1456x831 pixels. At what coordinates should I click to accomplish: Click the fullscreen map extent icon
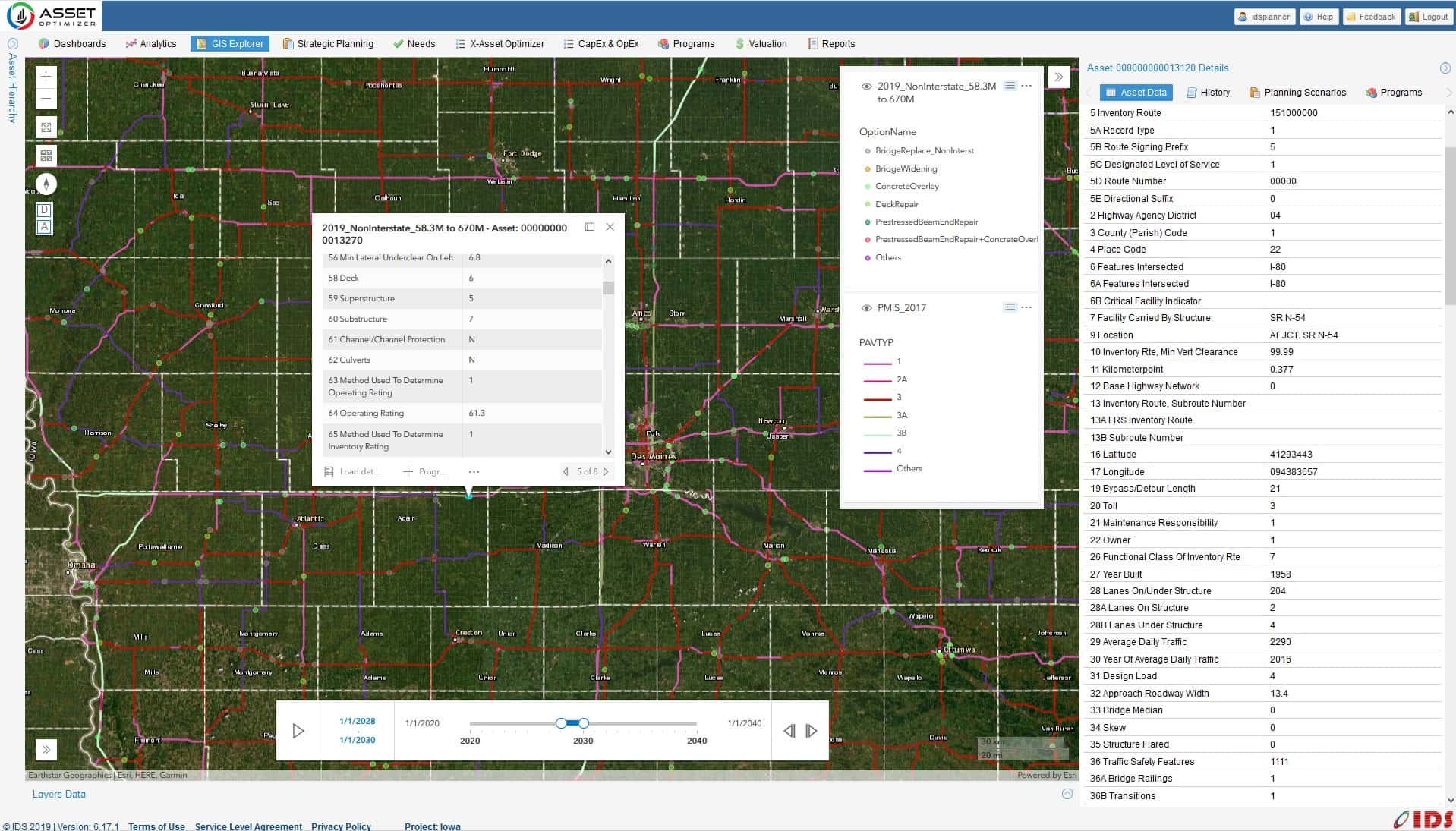coord(46,127)
